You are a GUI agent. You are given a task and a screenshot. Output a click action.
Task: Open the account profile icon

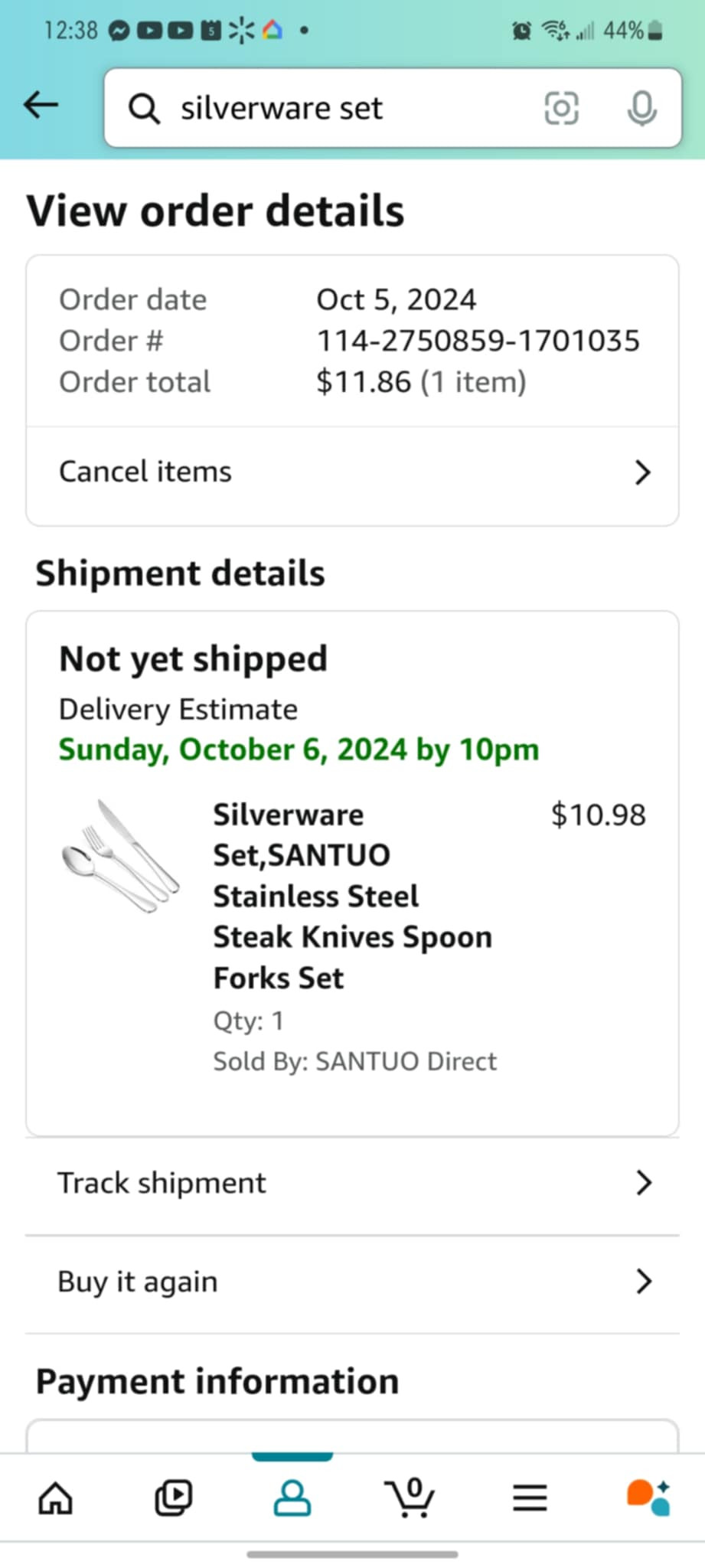(292, 1498)
